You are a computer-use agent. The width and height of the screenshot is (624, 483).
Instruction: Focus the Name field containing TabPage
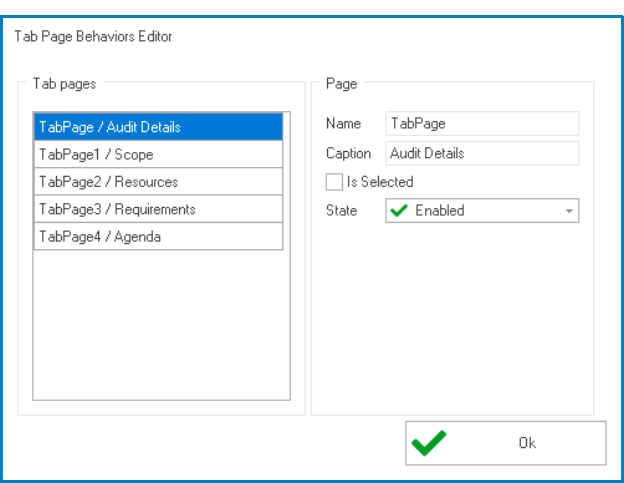pyautogui.click(x=482, y=123)
